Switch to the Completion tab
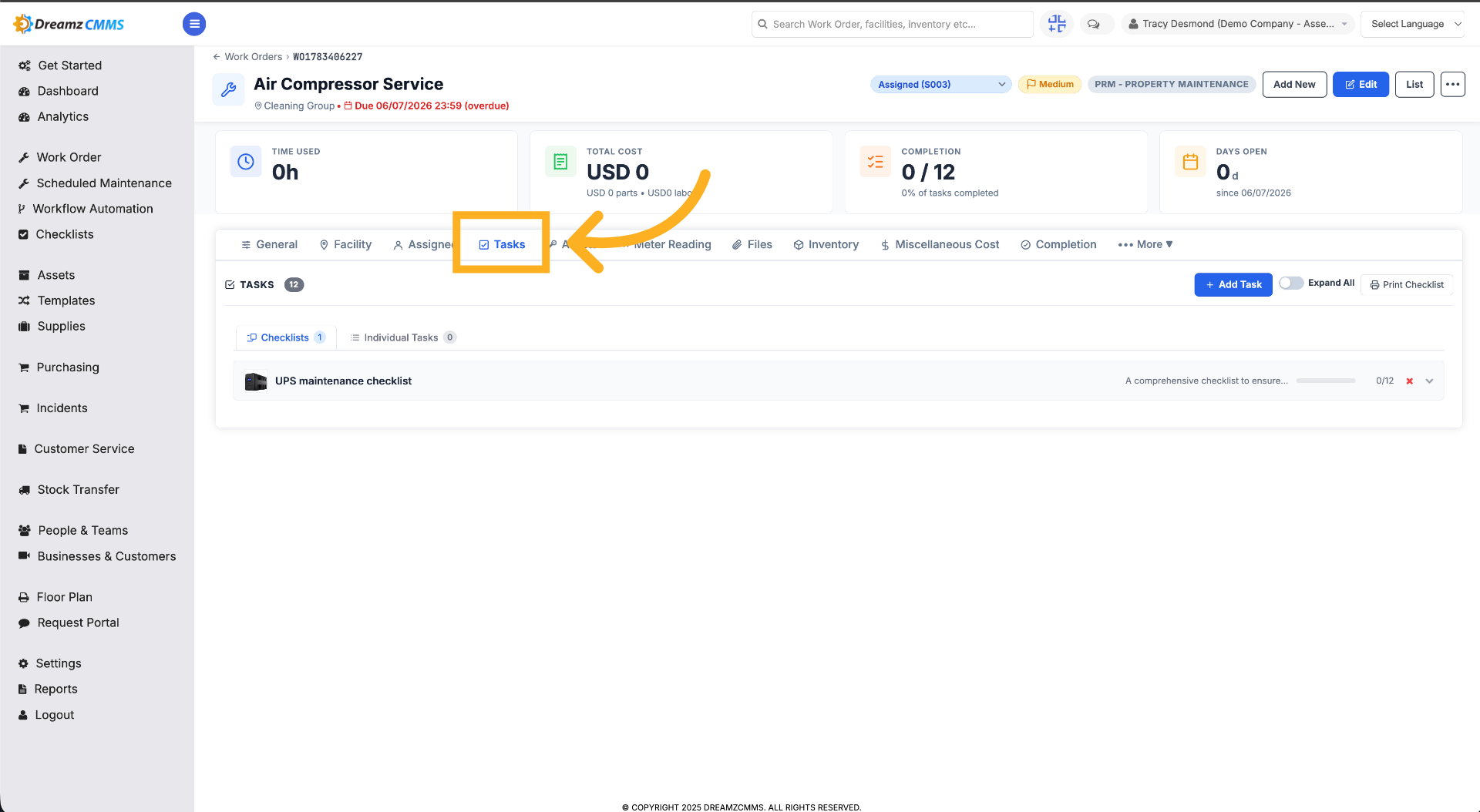Screen dimensions: 1480x812 [1058, 244]
